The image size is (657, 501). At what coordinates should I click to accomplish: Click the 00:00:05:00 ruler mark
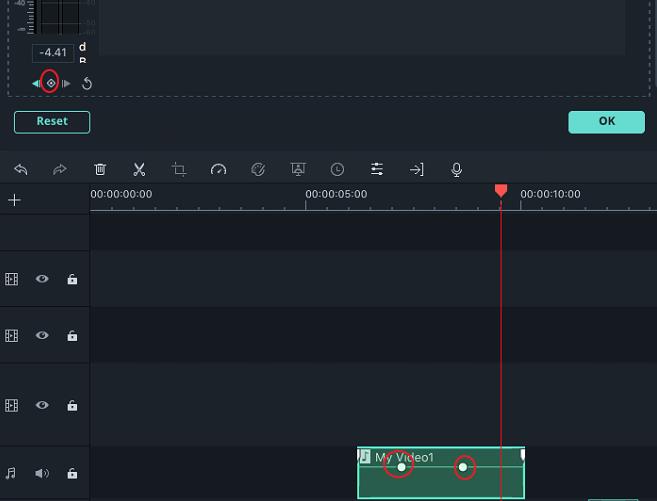[x=336, y=194]
